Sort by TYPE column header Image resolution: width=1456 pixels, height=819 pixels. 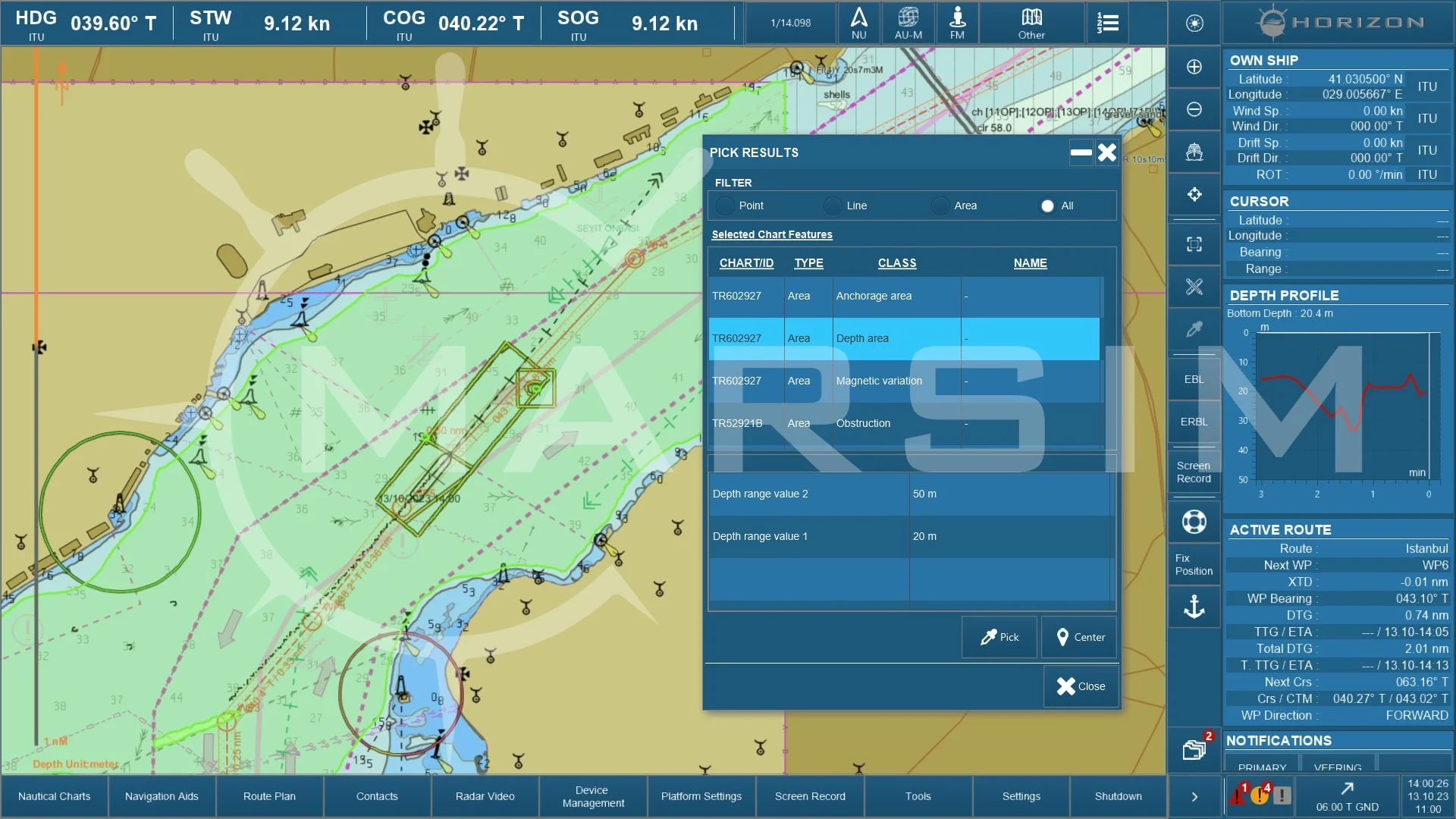tap(808, 263)
